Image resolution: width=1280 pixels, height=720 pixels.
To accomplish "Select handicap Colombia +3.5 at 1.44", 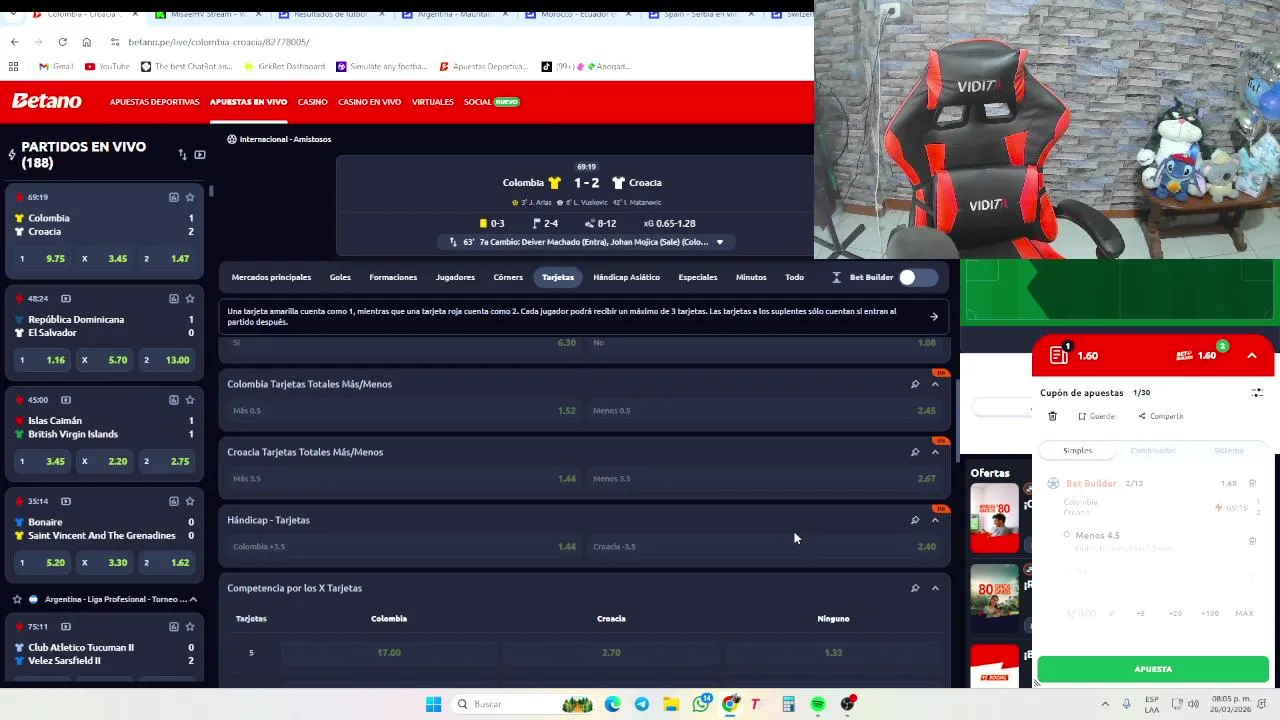I will [404, 547].
